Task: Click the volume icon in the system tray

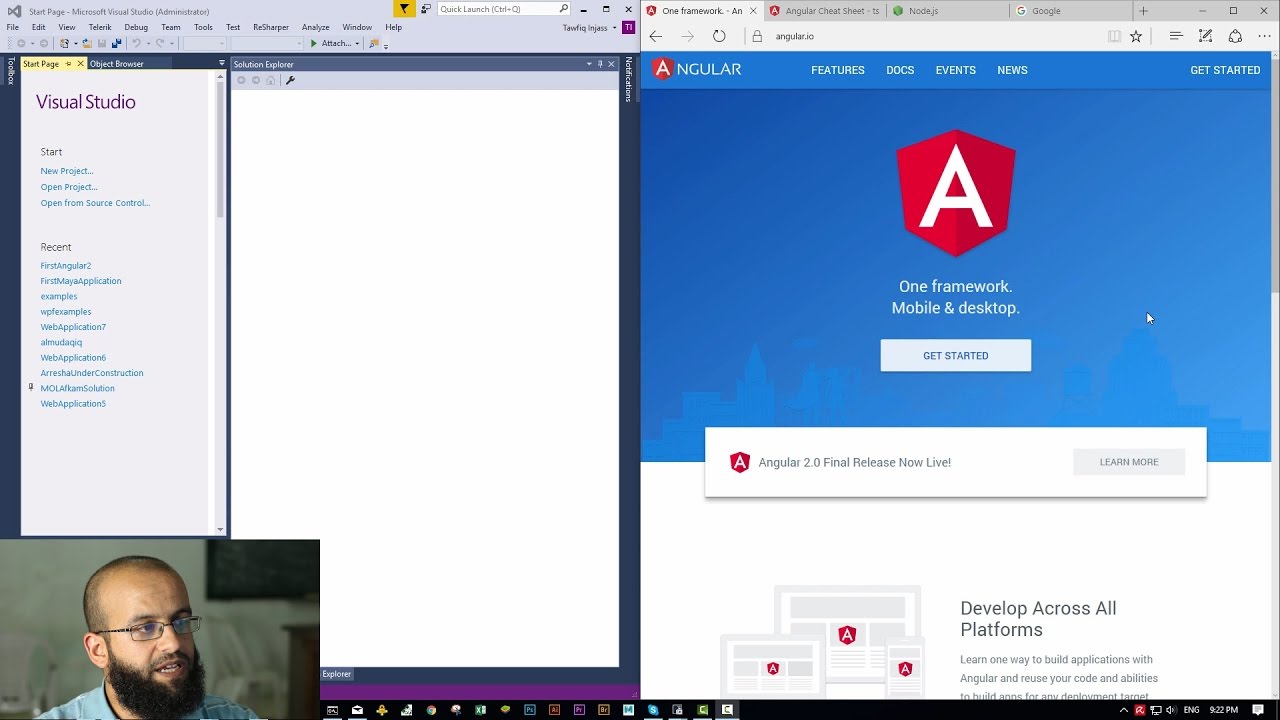Action: 1170,710
